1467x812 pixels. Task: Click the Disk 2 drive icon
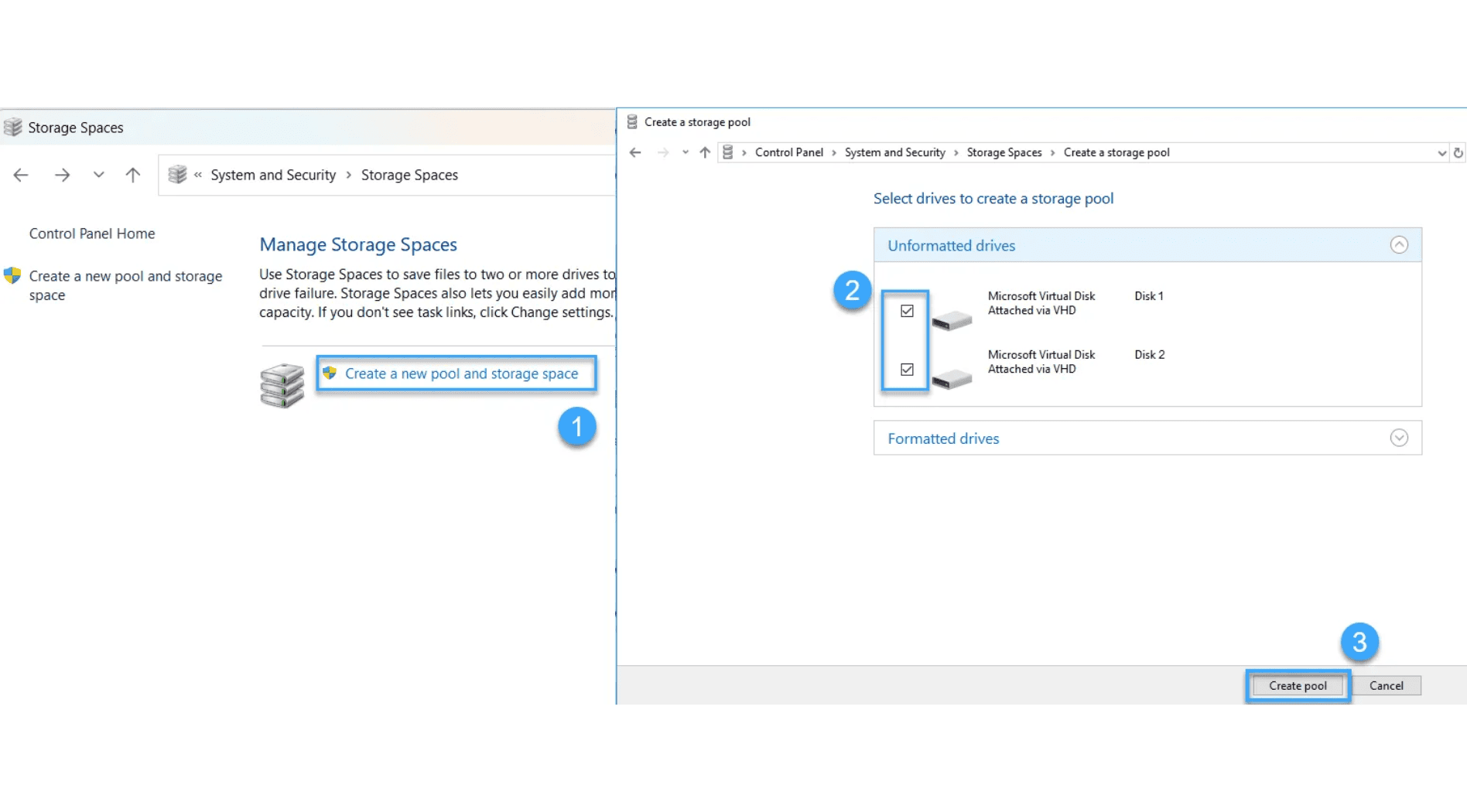click(952, 379)
